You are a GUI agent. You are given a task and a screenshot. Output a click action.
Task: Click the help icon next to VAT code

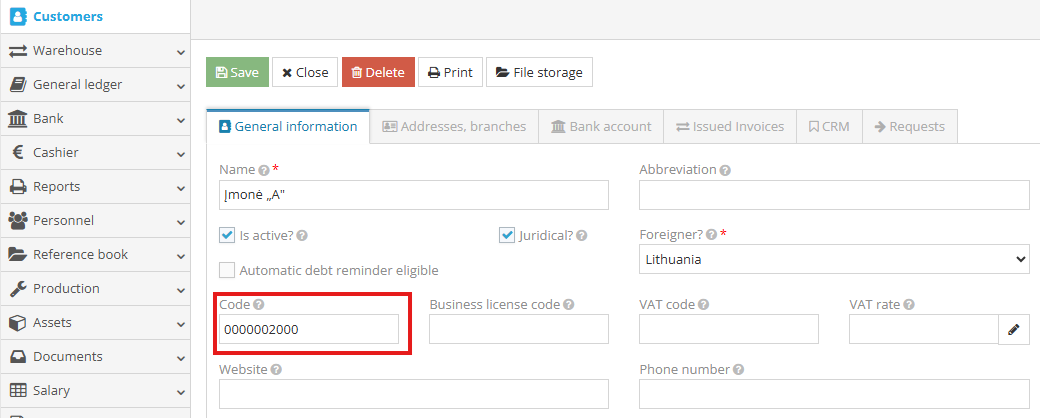(703, 305)
